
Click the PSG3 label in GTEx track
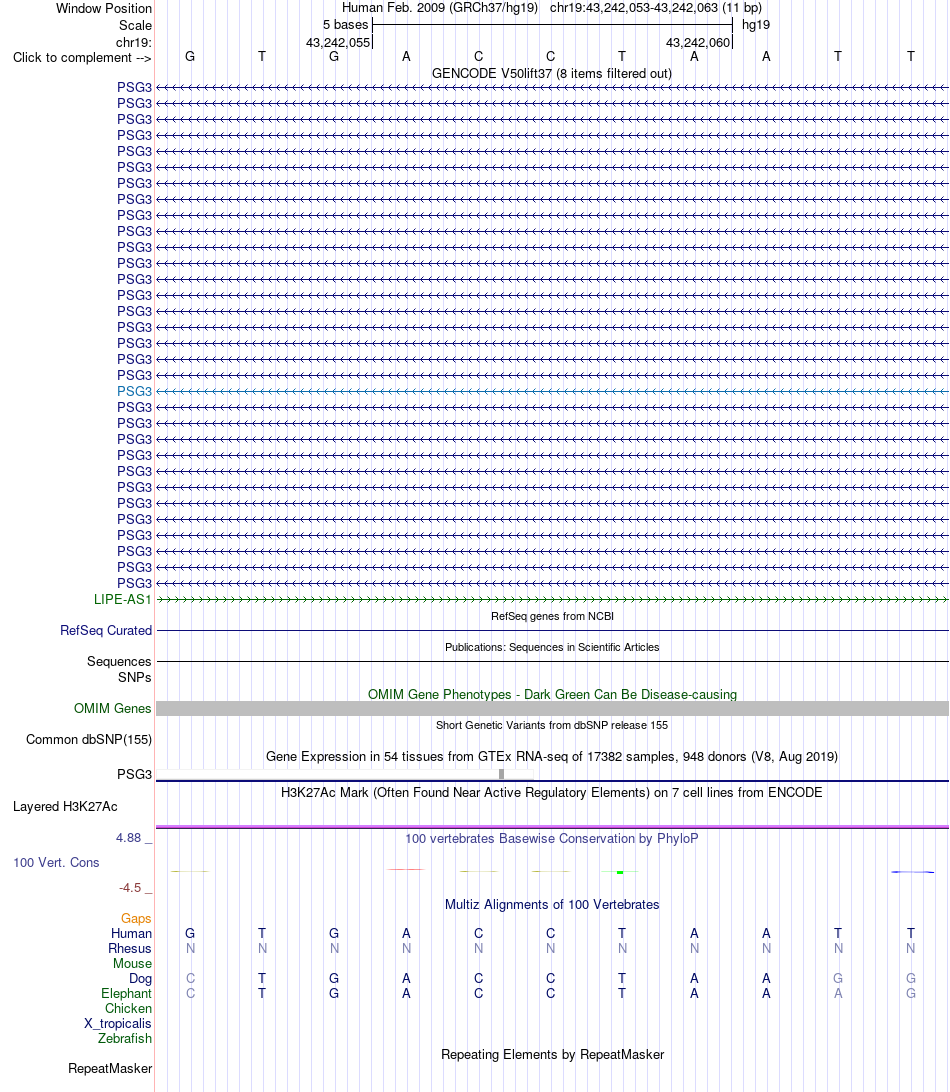134,774
